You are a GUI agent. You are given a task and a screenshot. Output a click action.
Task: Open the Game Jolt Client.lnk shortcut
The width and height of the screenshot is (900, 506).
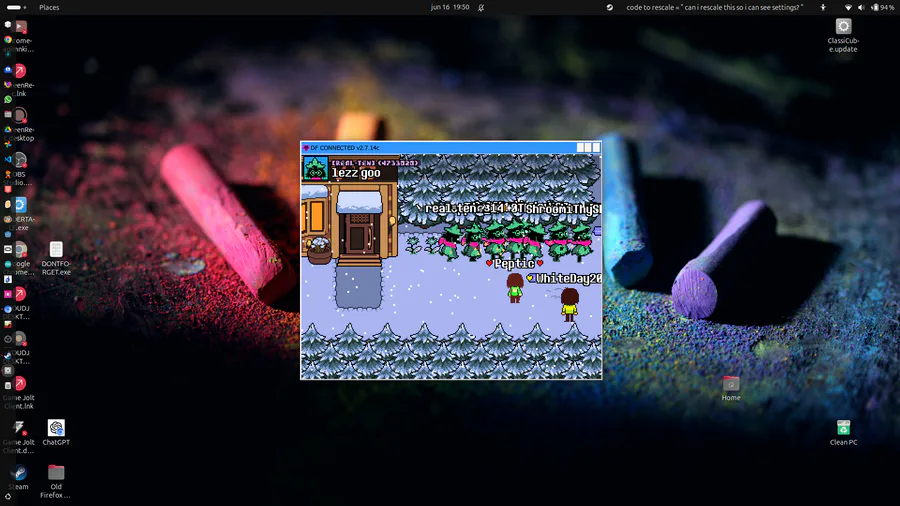(20, 392)
